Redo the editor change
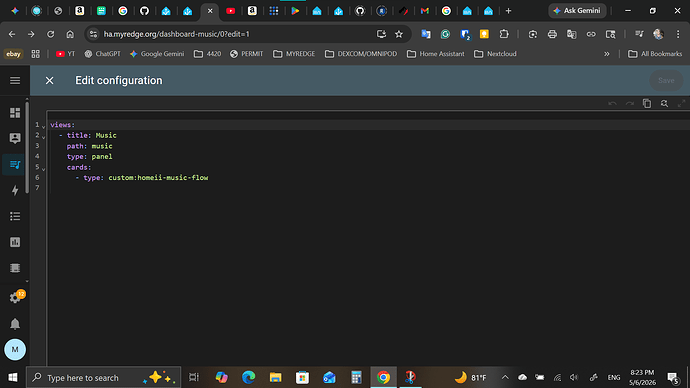The height and width of the screenshot is (388, 690). [x=630, y=103]
